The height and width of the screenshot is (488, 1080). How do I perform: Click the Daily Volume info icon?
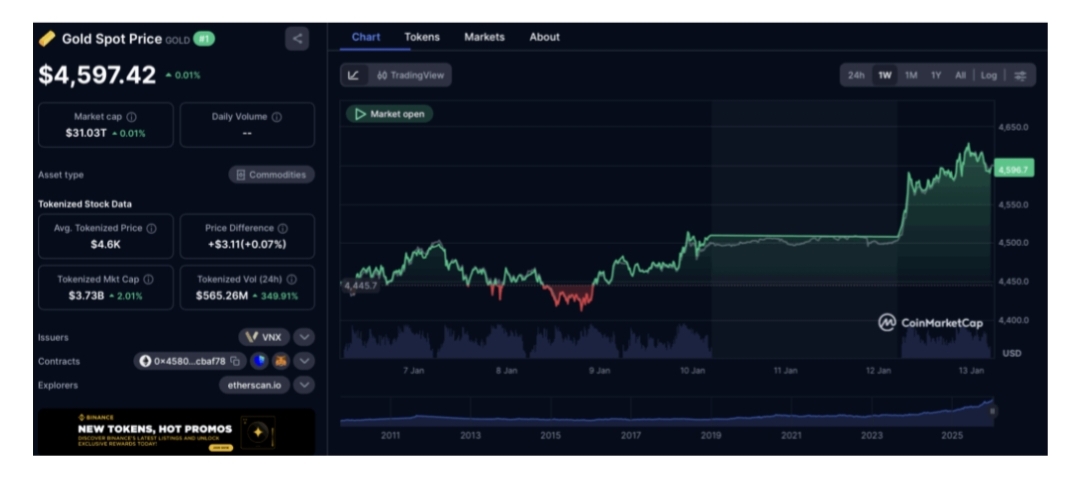[x=277, y=117]
